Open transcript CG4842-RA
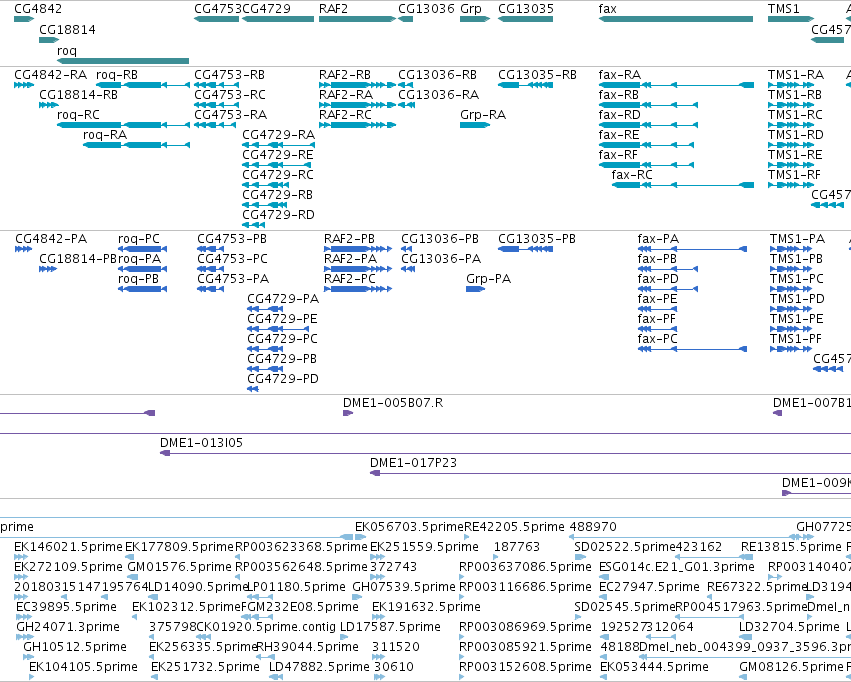 click(x=24, y=85)
